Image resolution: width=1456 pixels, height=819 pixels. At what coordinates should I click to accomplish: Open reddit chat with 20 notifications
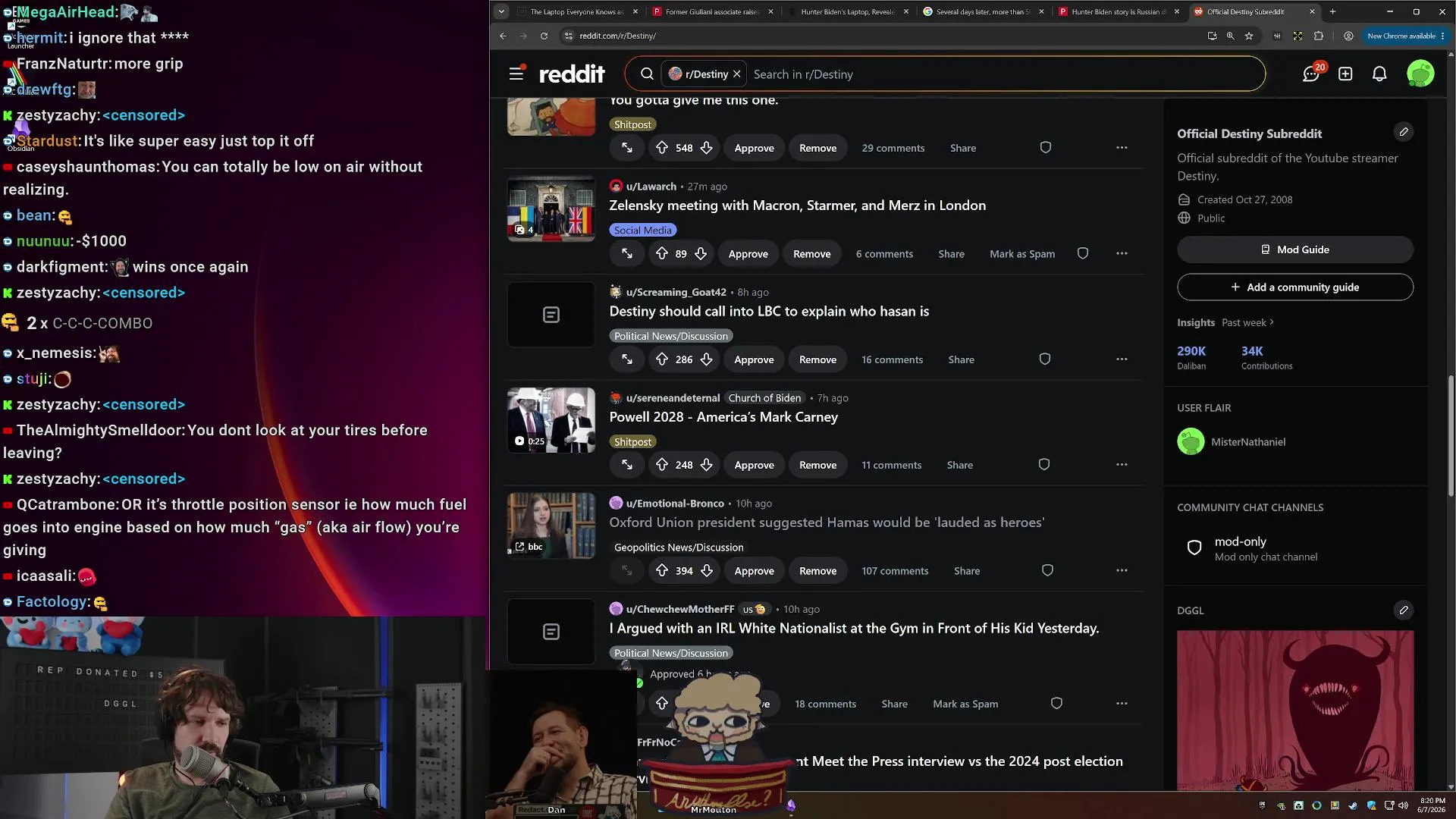pos(1311,74)
